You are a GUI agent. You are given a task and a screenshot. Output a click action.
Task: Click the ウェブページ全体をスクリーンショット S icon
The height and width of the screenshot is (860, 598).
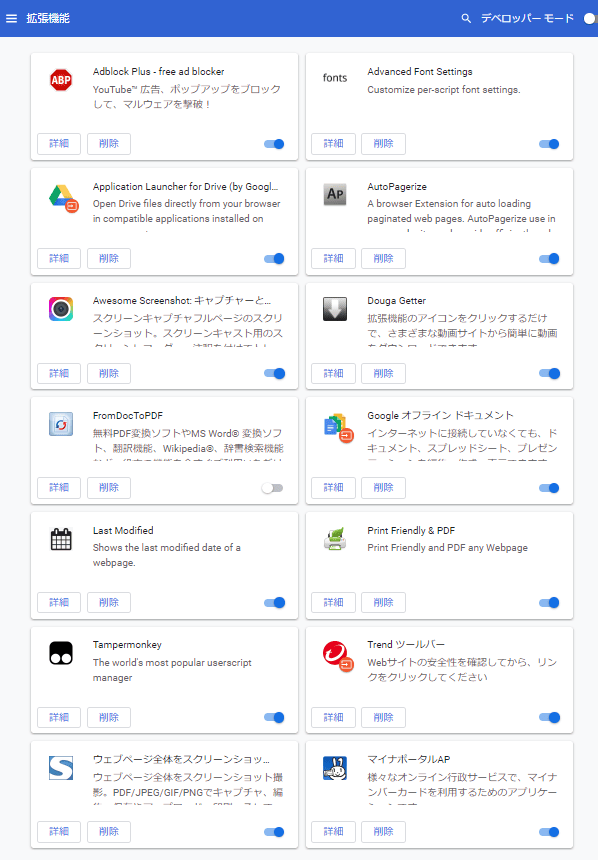[61, 768]
